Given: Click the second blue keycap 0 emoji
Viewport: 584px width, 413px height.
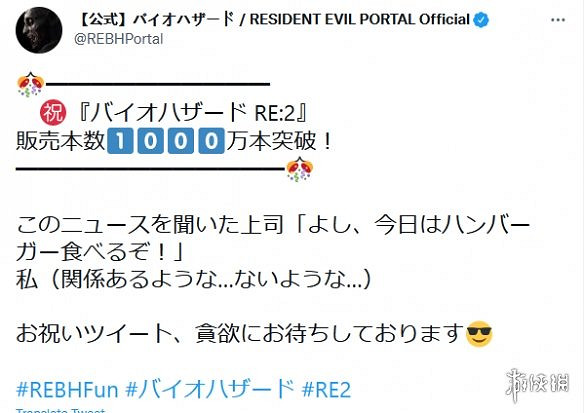Looking at the screenshot, I should (x=181, y=141).
